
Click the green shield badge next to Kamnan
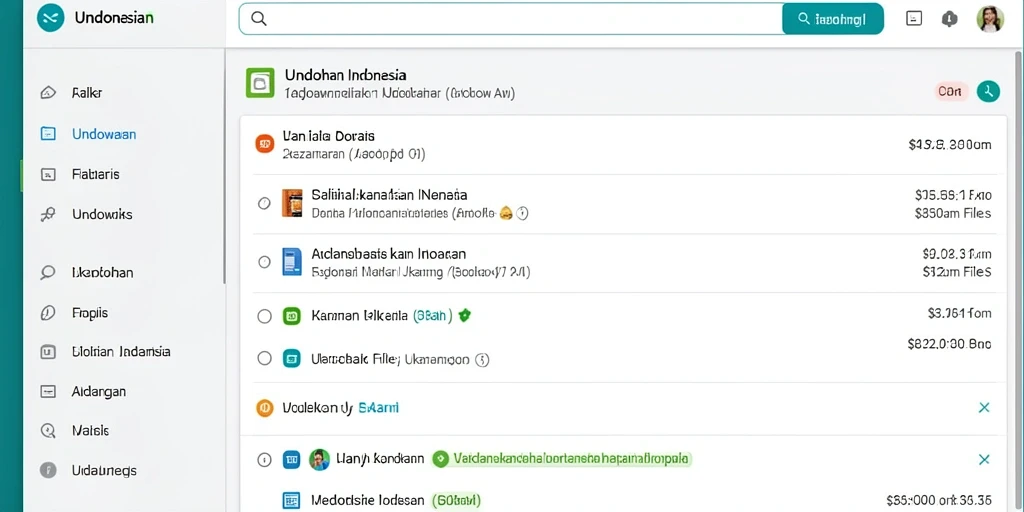click(464, 316)
